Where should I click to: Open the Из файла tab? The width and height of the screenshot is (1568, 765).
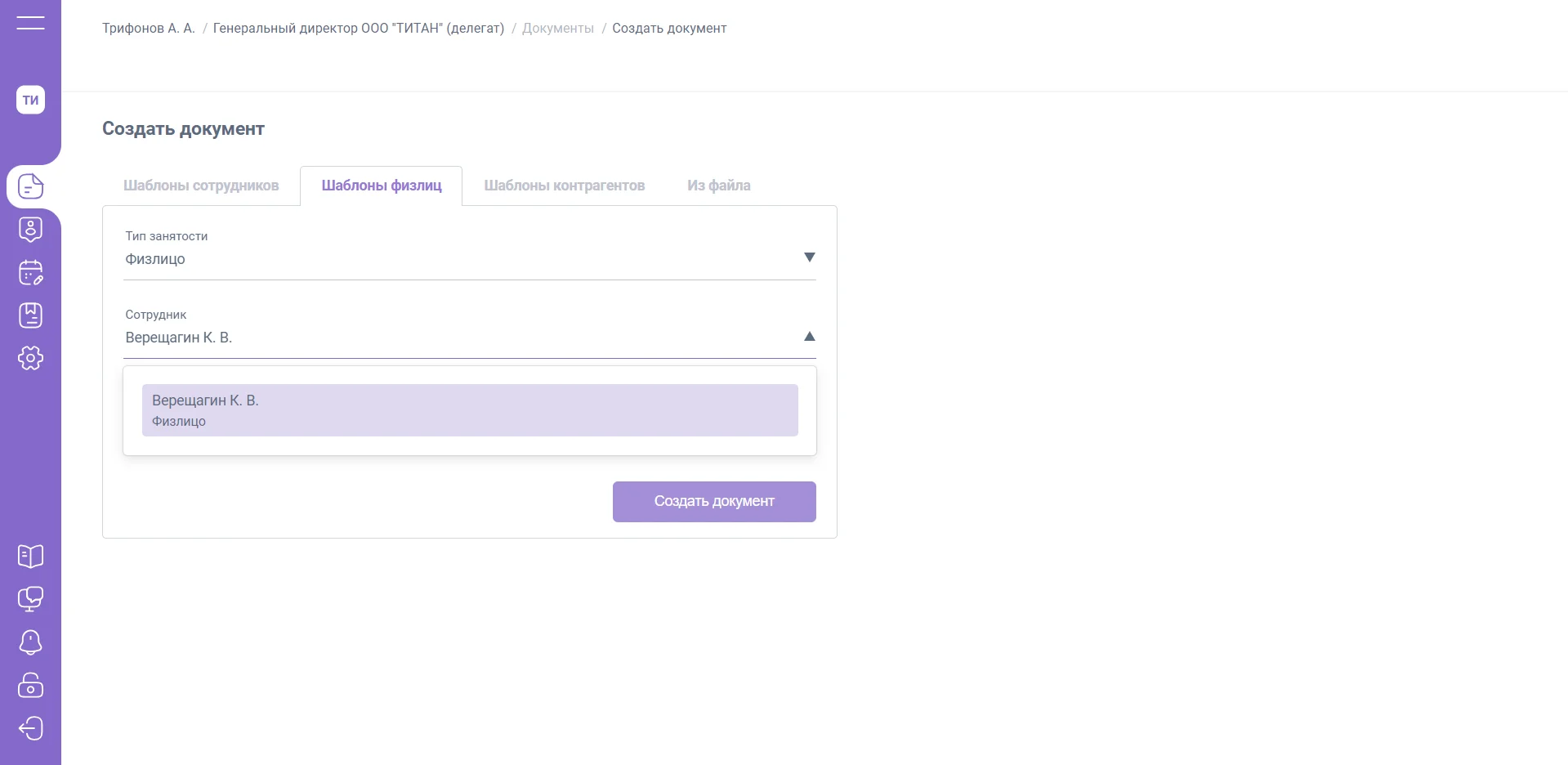click(x=718, y=186)
